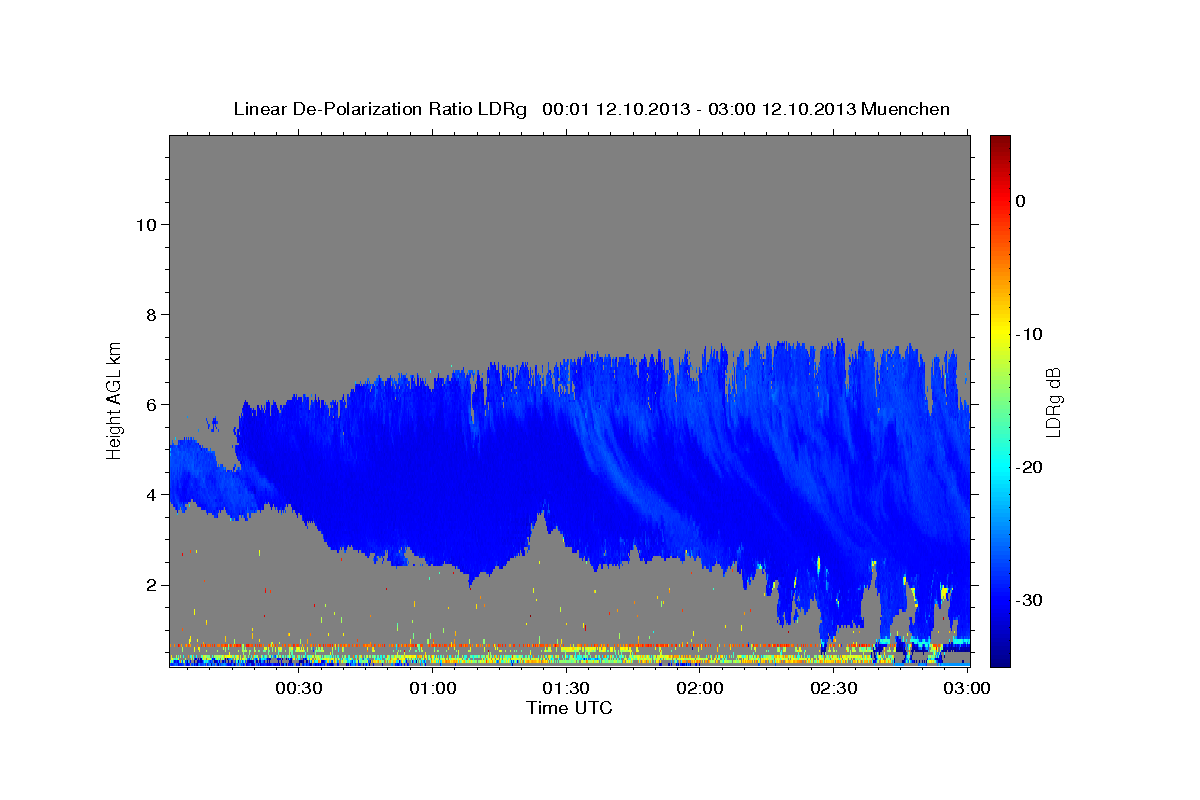Click the height tick label 10
Screen dimensions: 1200x800
pos(146,224)
